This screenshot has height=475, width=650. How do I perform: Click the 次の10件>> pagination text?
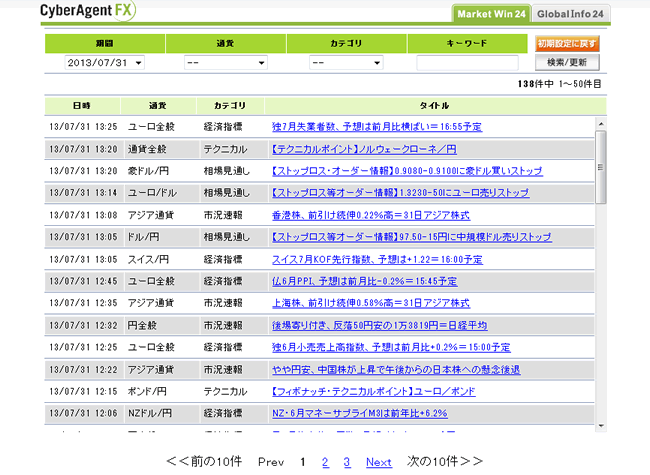(x=445, y=461)
